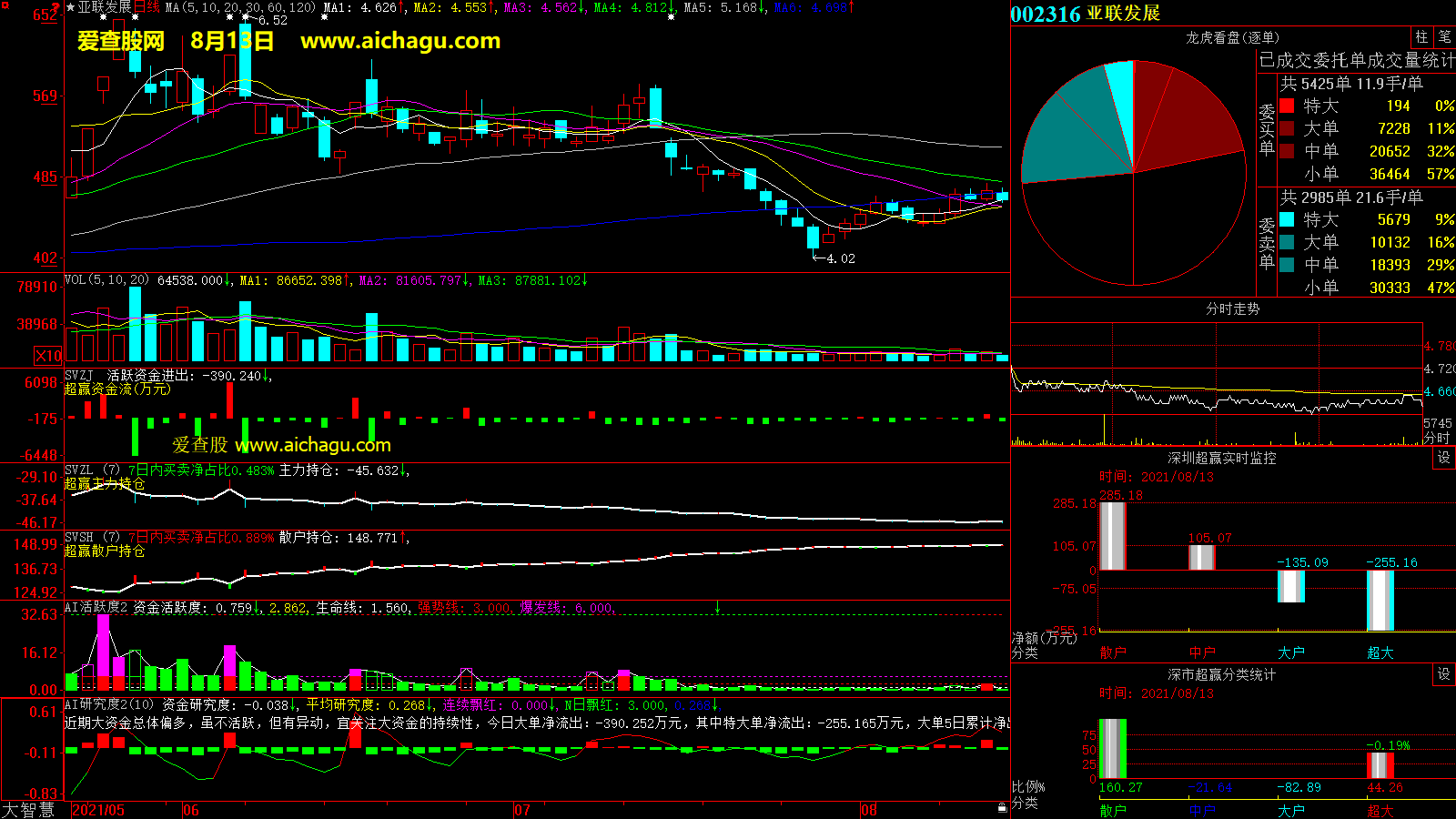Click the lock icon at bottom of chart
The width and height of the screenshot is (1456, 819).
point(1002,807)
